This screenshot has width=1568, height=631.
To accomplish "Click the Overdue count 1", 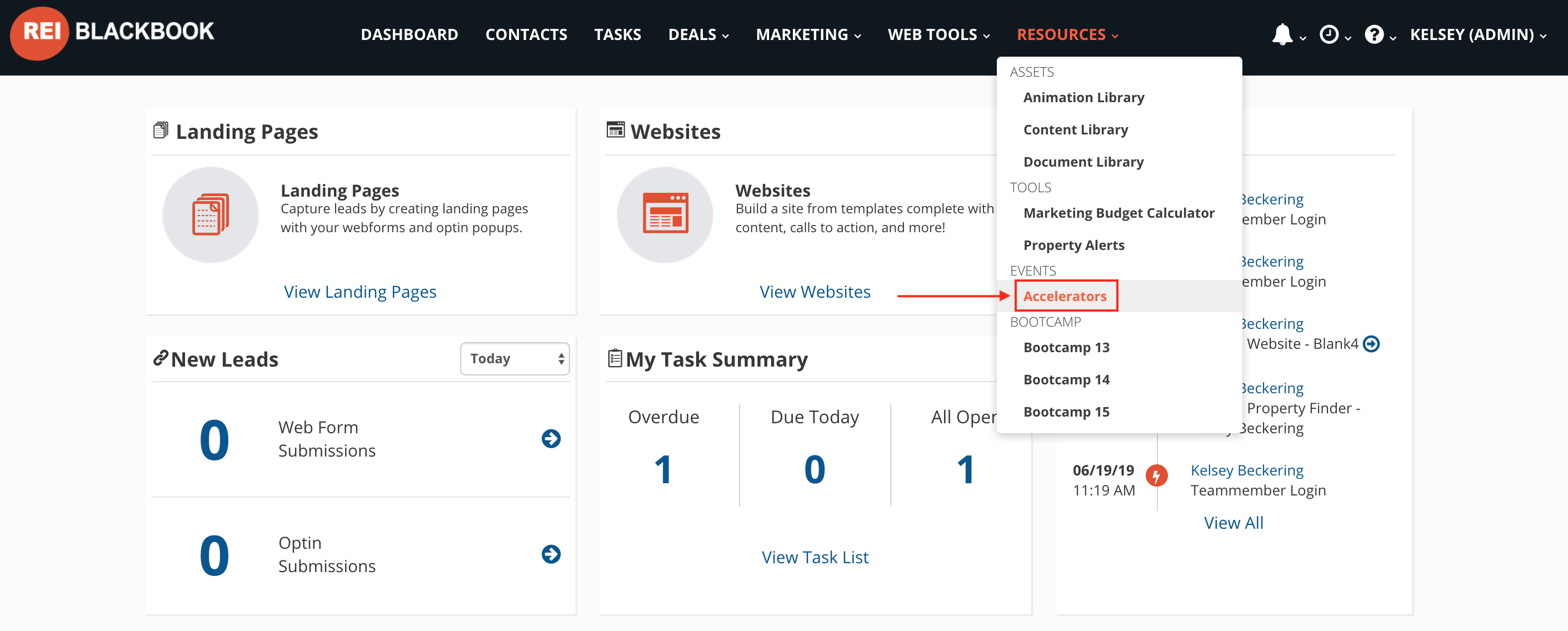I will 663,469.
